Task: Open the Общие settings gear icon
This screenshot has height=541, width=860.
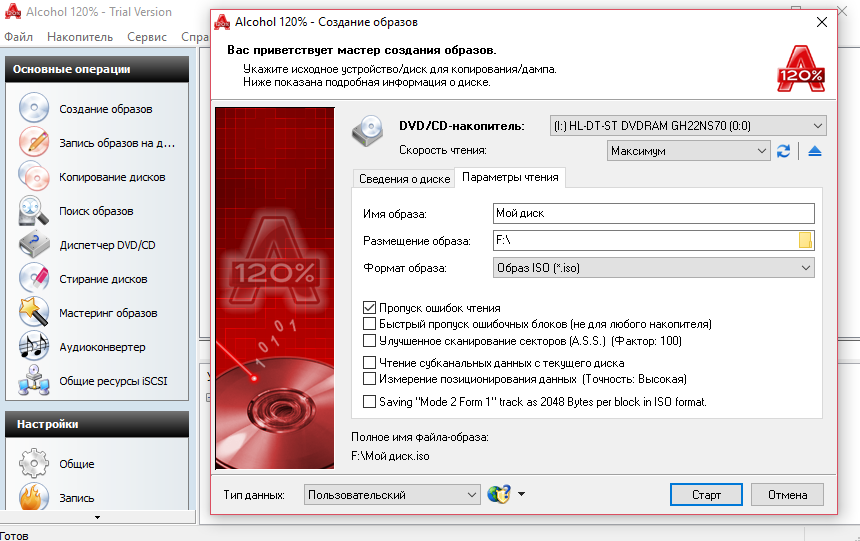Action: click(34, 463)
